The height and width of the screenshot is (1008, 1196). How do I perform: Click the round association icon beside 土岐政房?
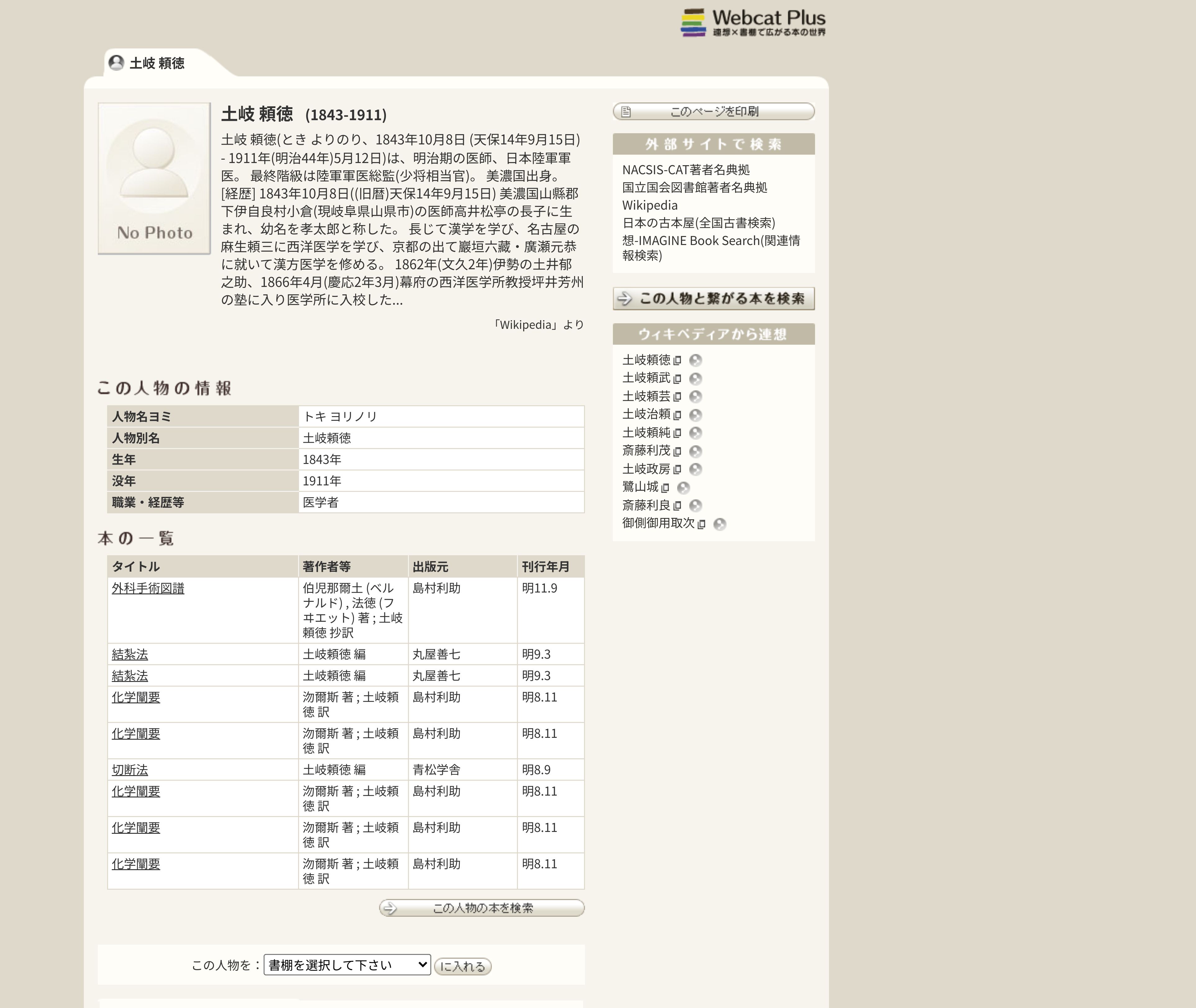click(x=695, y=469)
